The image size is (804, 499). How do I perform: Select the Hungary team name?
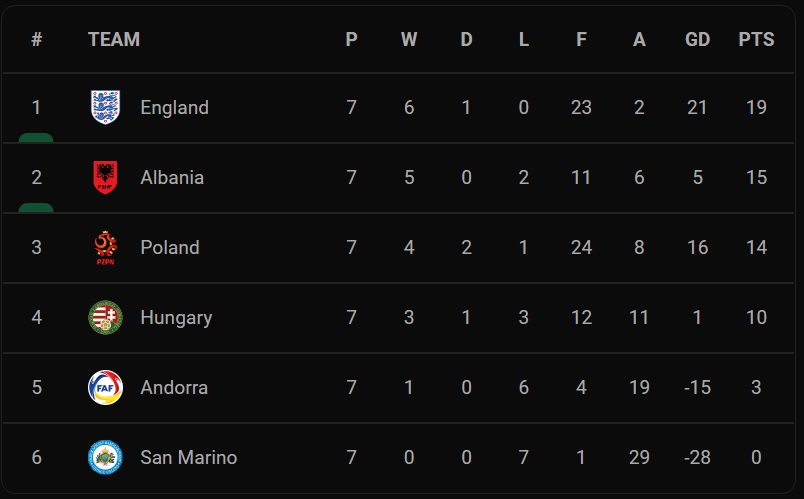click(x=176, y=317)
